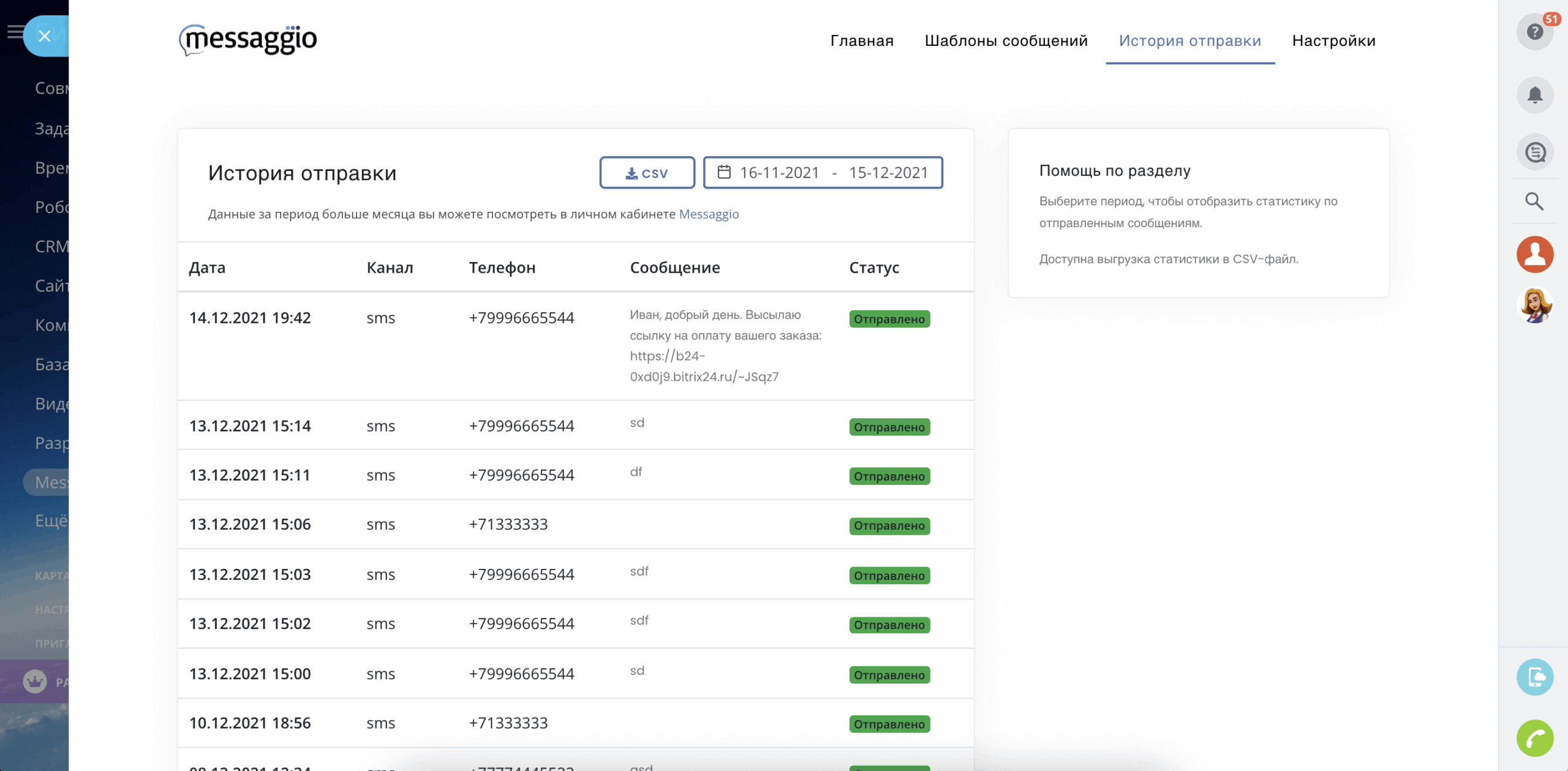The width and height of the screenshot is (1568, 771).
Task: Select the История отправки tab
Action: 1189,40
